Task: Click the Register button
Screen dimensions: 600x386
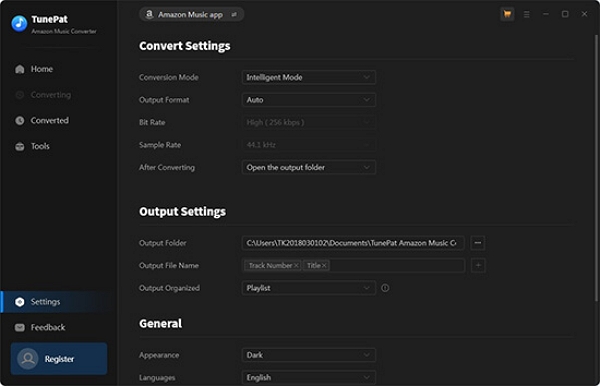Action: tap(59, 358)
